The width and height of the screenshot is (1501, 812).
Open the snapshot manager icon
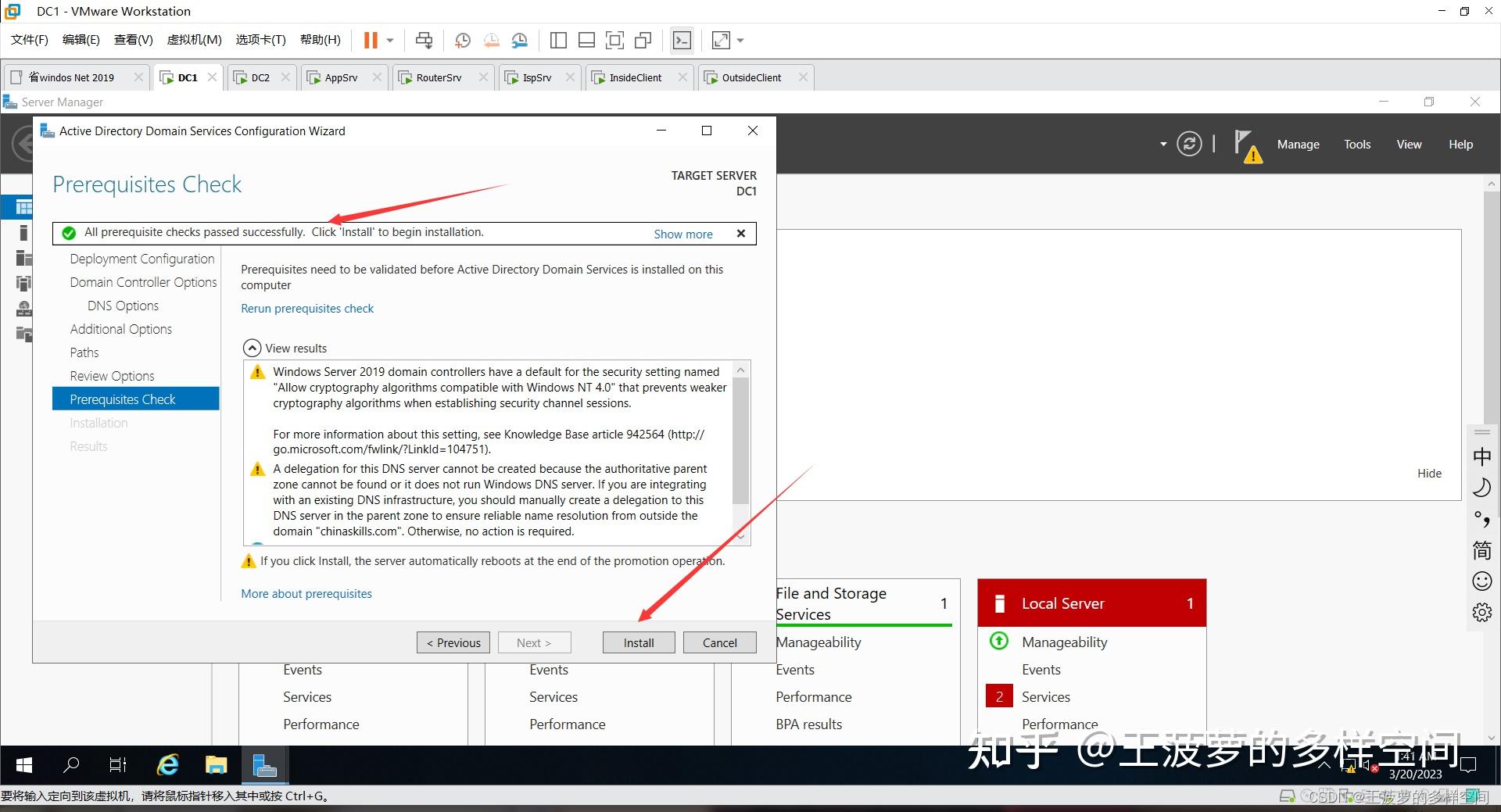[x=520, y=40]
